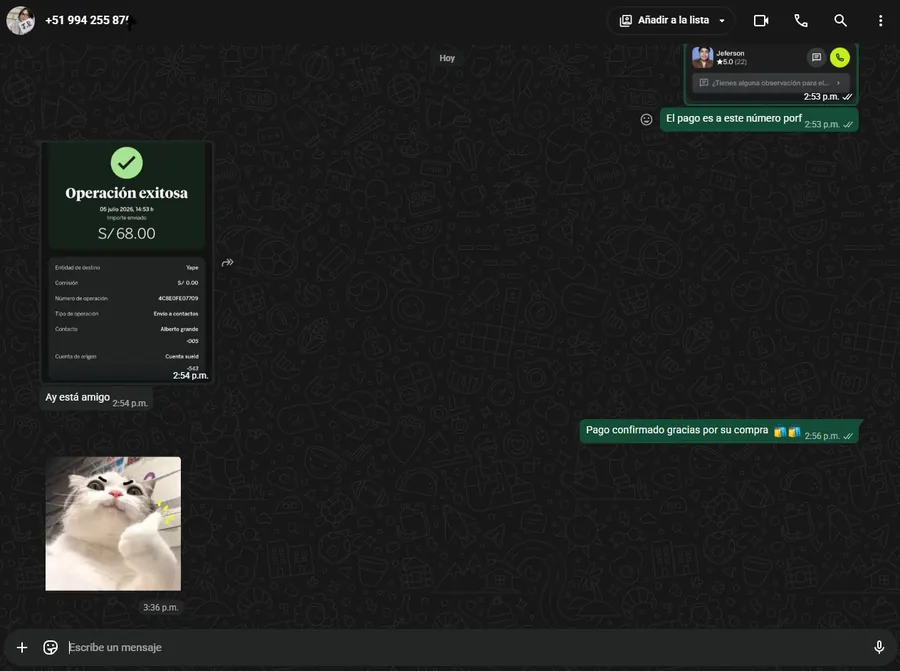React to 'El pago es a este número' message
The height and width of the screenshot is (671, 900).
coord(646,119)
